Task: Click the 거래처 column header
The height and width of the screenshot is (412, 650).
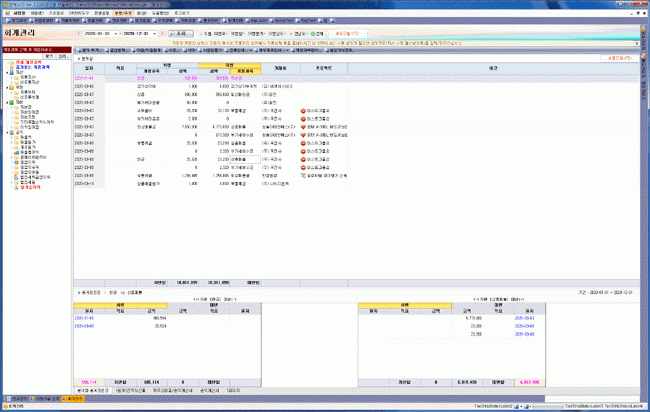Action: pos(281,68)
